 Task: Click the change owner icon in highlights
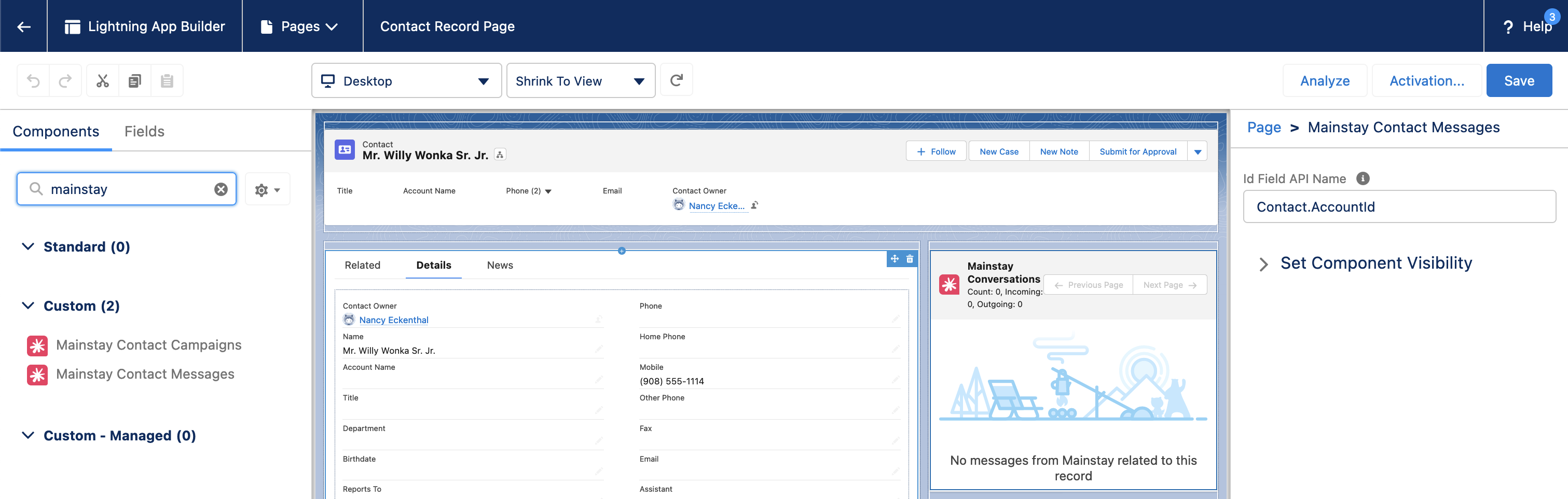coord(755,205)
